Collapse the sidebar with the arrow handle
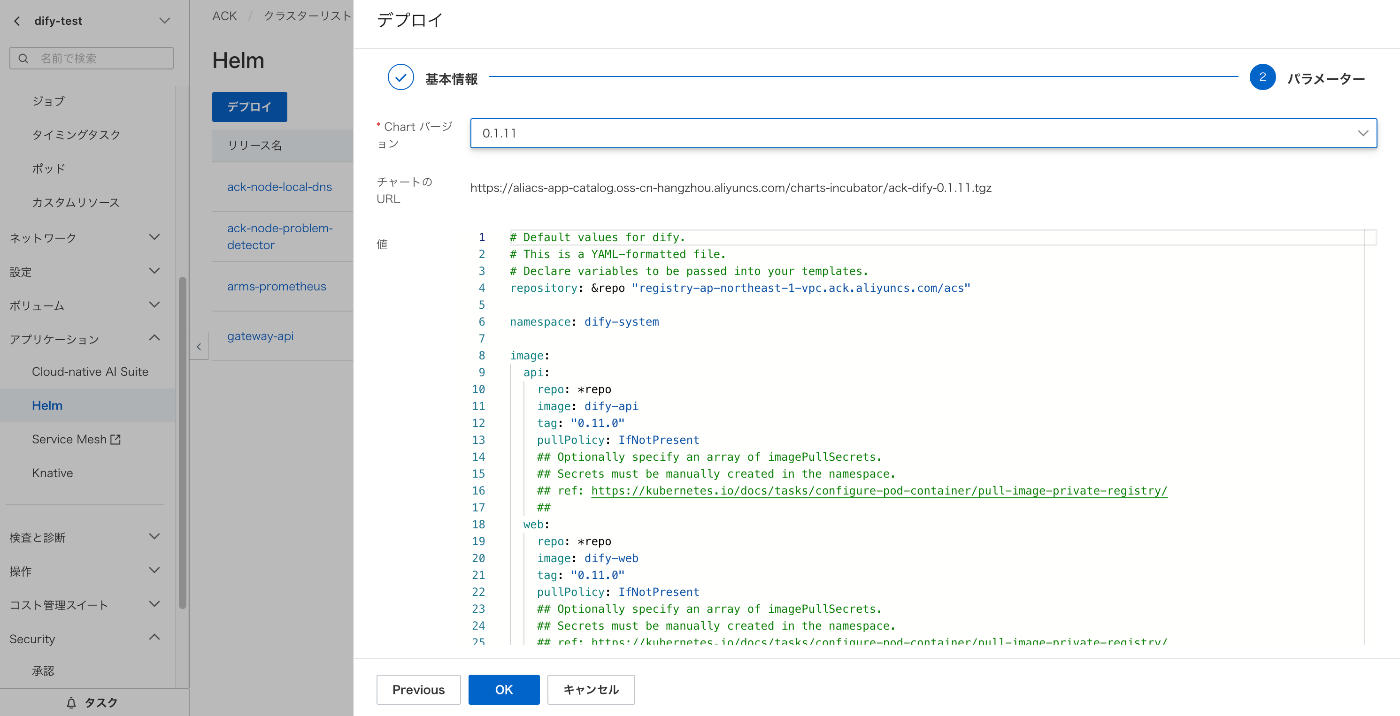Image resolution: width=1400 pixels, height=716 pixels. click(198, 346)
